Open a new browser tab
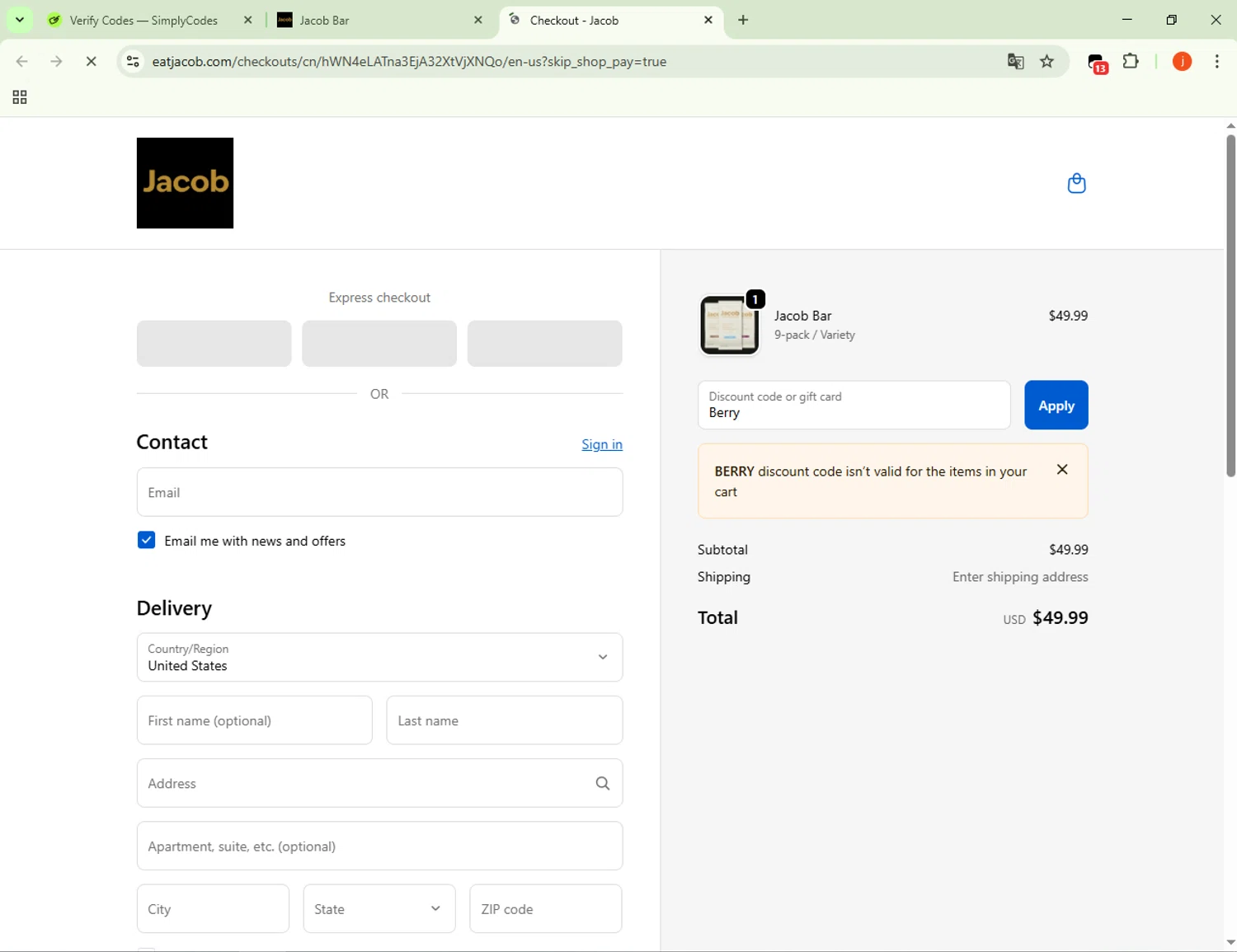This screenshot has width=1237, height=952. point(743,20)
